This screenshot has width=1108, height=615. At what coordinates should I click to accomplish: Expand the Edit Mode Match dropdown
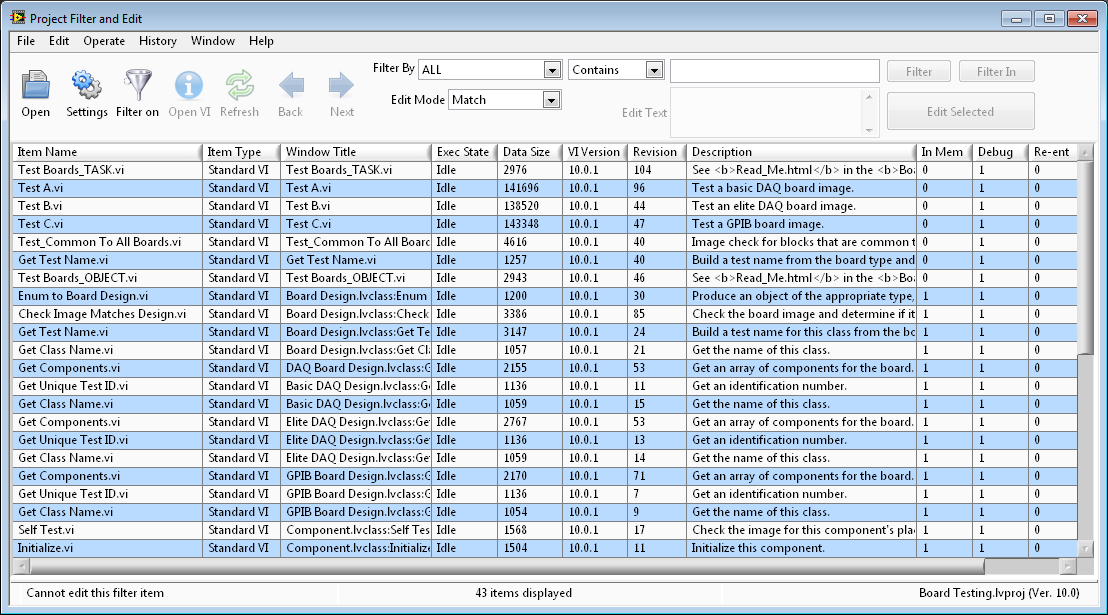pyautogui.click(x=550, y=100)
